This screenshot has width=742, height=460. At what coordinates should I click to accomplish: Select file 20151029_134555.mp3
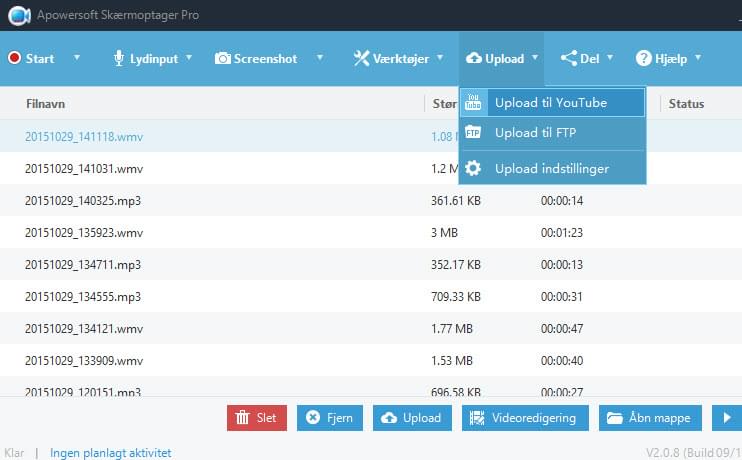[x=83, y=297]
